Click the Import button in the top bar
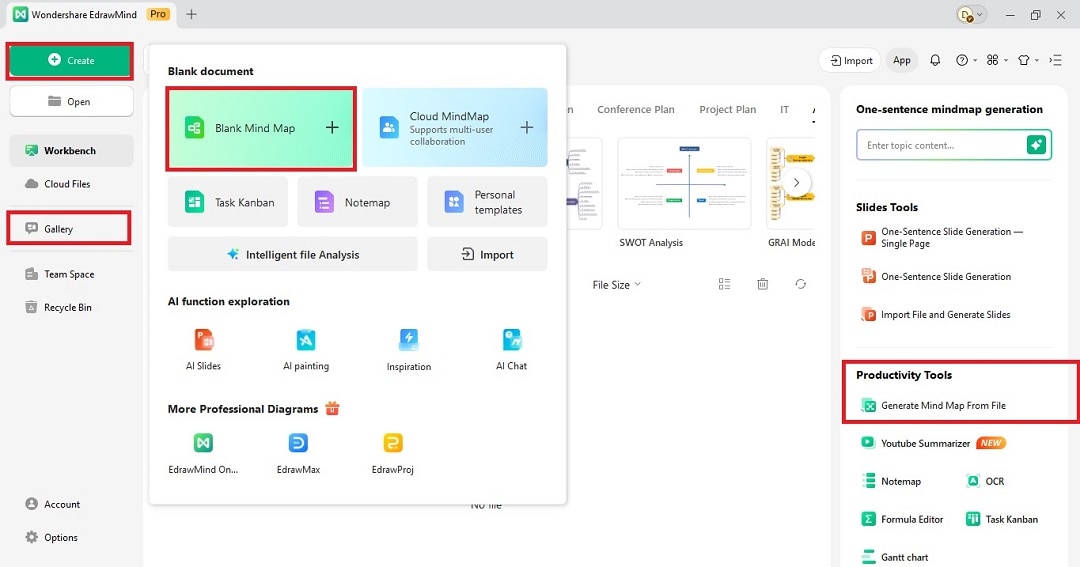1080x567 pixels. pos(851,61)
